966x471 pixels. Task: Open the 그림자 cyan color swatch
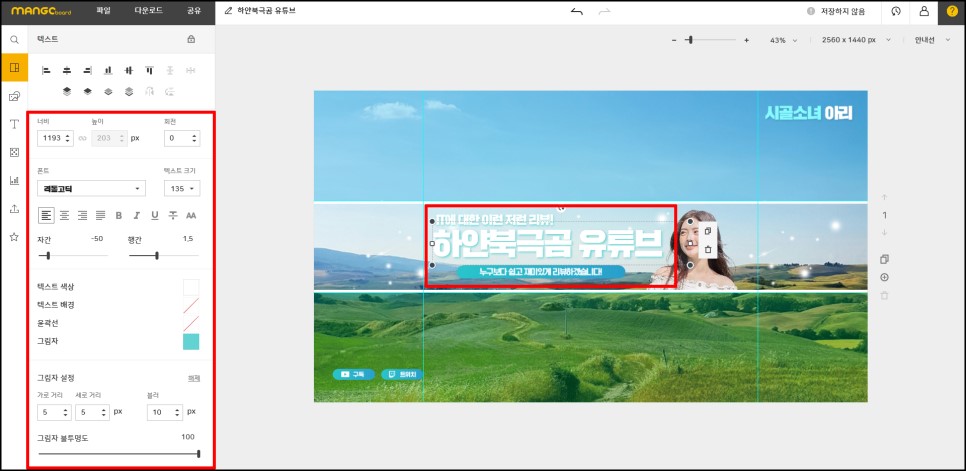point(191,341)
